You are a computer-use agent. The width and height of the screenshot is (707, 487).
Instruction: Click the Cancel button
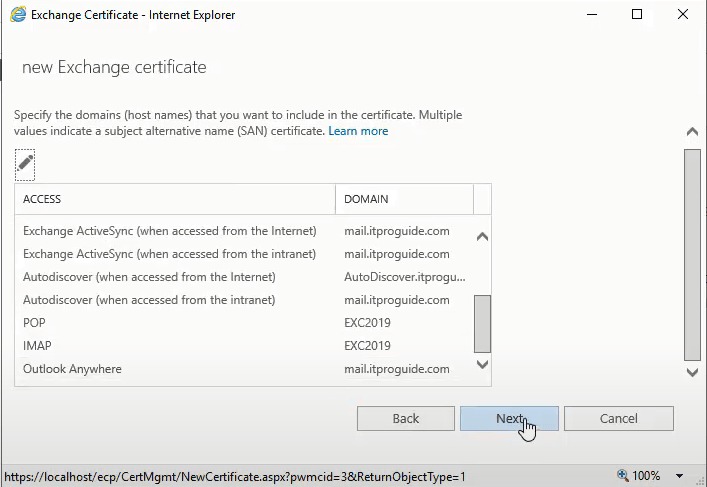pyautogui.click(x=619, y=418)
